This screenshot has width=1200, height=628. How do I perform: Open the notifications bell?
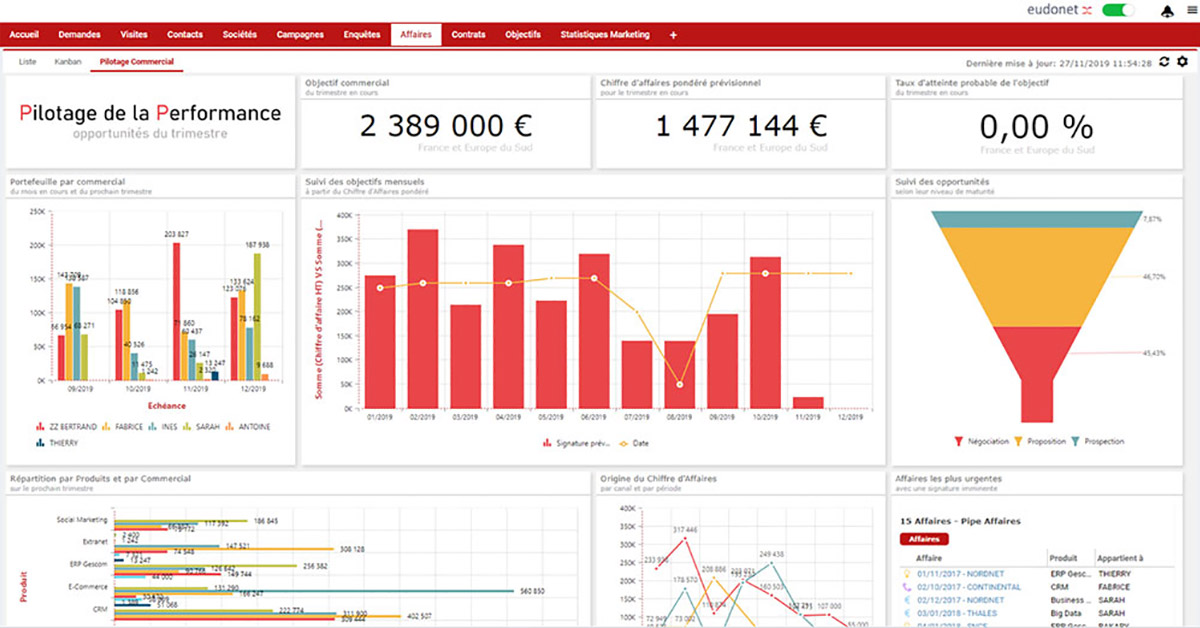click(x=1167, y=11)
